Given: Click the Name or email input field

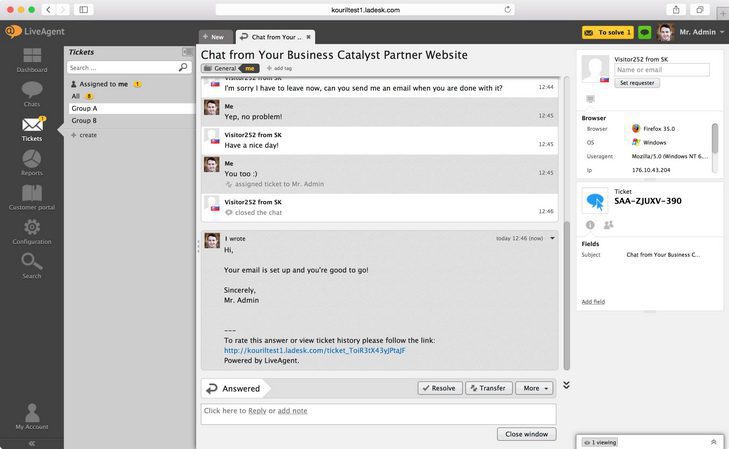Looking at the screenshot, I should tap(661, 70).
